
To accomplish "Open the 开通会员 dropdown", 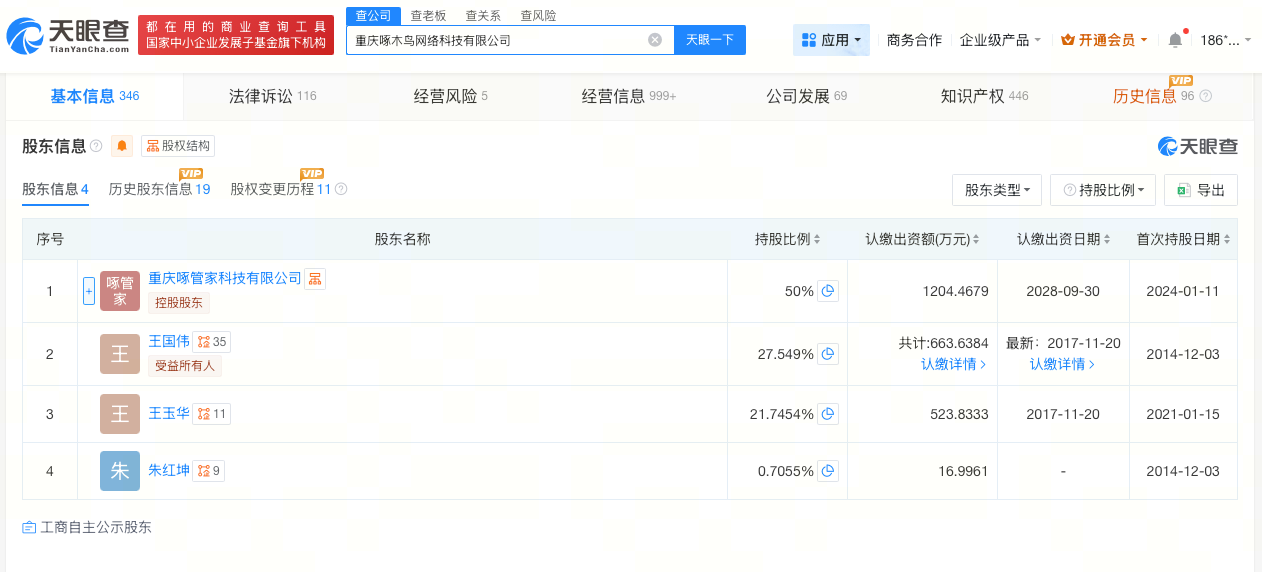I will click(x=1104, y=40).
